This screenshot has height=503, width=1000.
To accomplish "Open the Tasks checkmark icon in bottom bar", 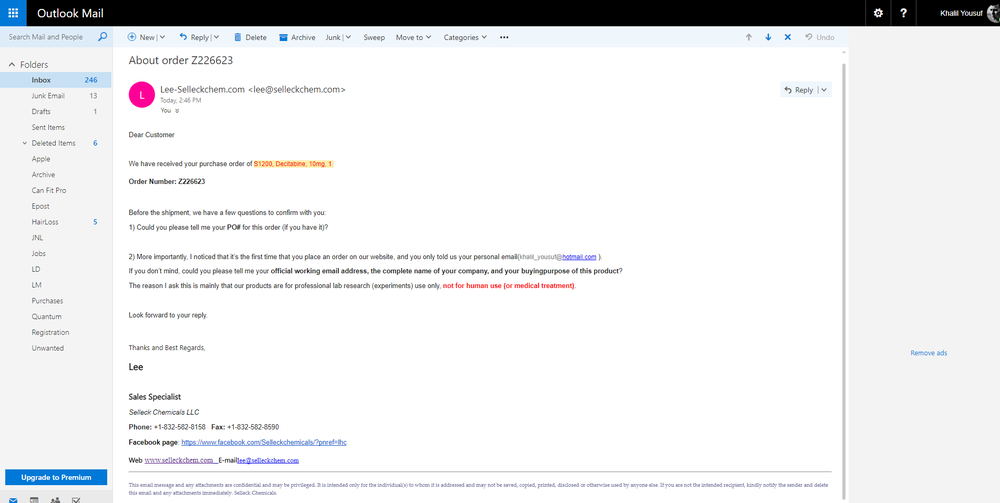I will (x=77, y=498).
